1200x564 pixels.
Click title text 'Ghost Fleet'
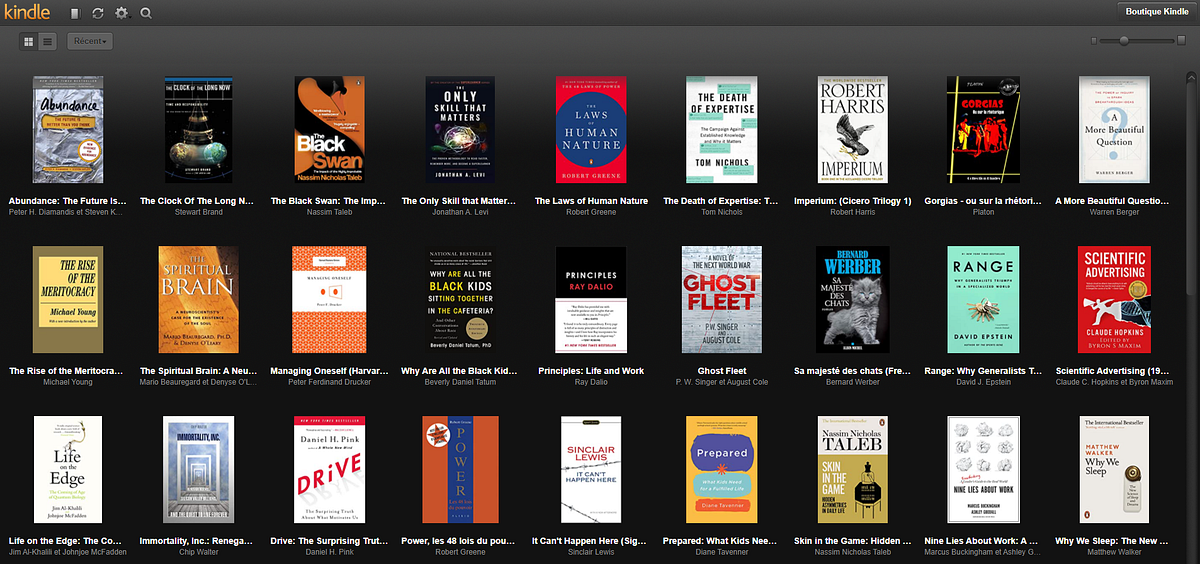coord(722,371)
